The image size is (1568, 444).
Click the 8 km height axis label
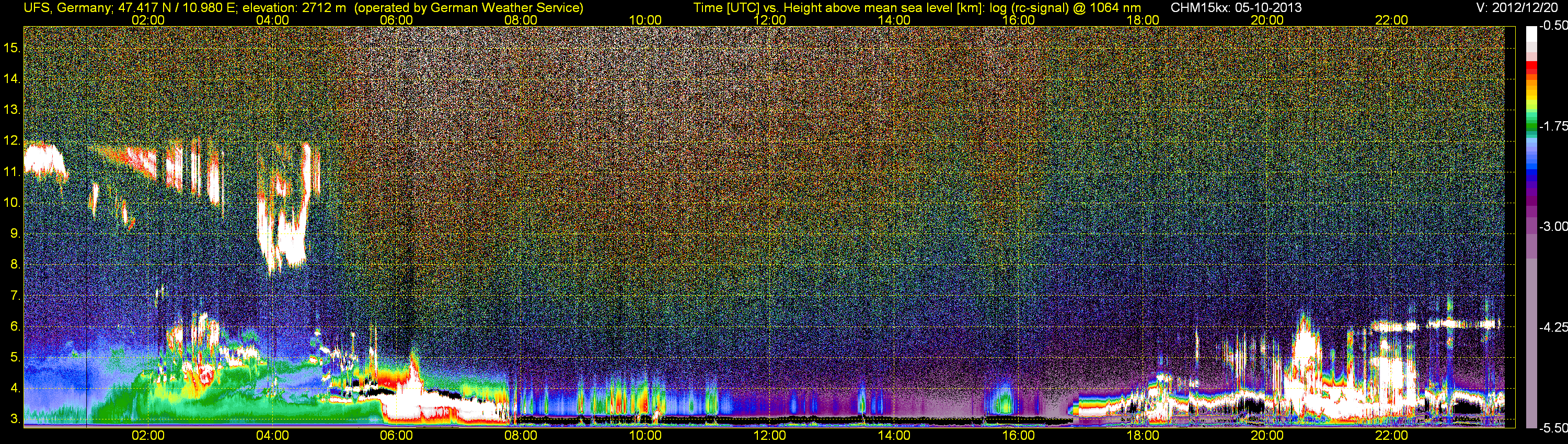point(15,265)
